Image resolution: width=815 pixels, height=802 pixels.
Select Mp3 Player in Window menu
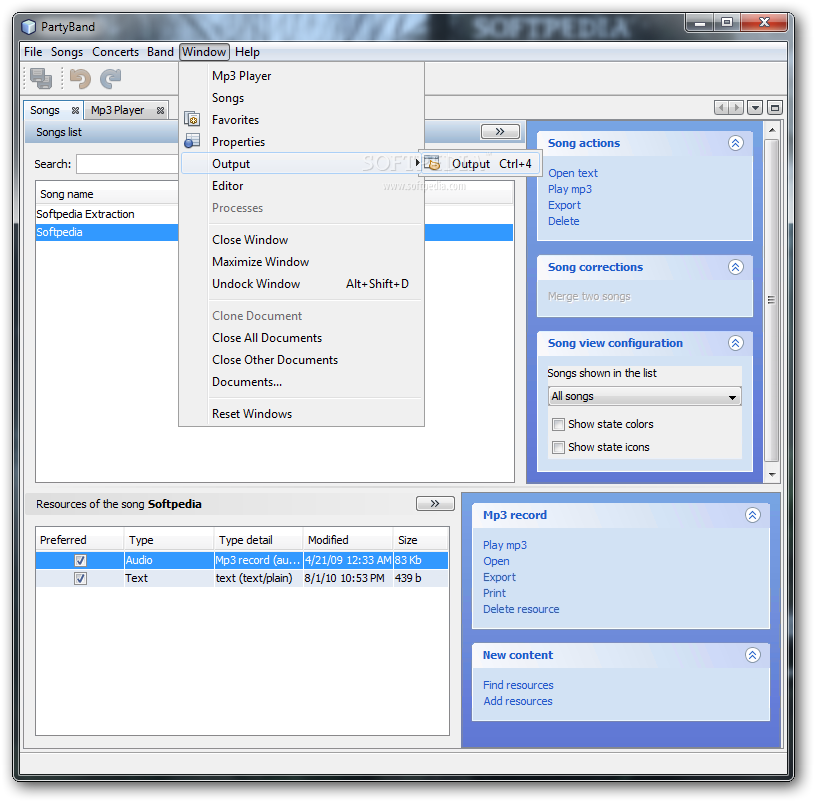pos(301,76)
